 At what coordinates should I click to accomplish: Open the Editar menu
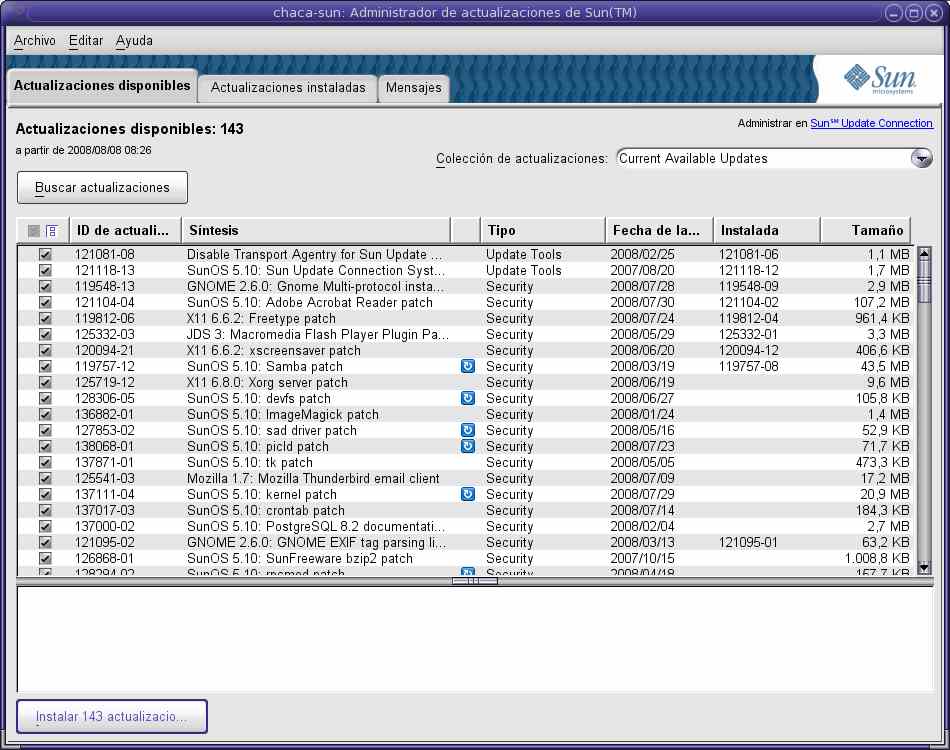[85, 41]
